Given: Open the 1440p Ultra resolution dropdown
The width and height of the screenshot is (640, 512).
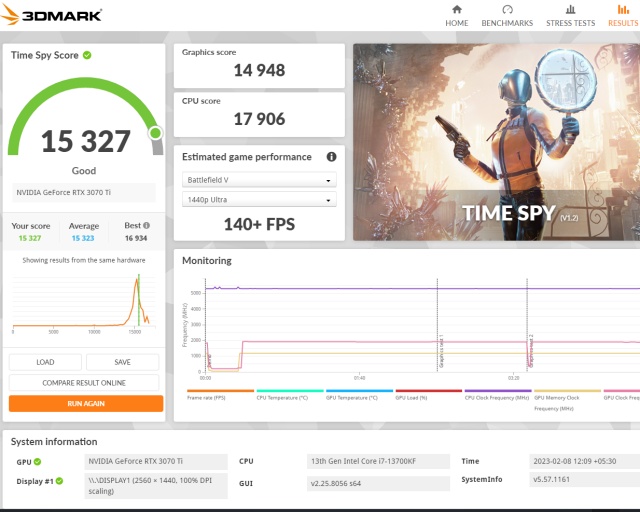Looking at the screenshot, I should click(x=259, y=200).
